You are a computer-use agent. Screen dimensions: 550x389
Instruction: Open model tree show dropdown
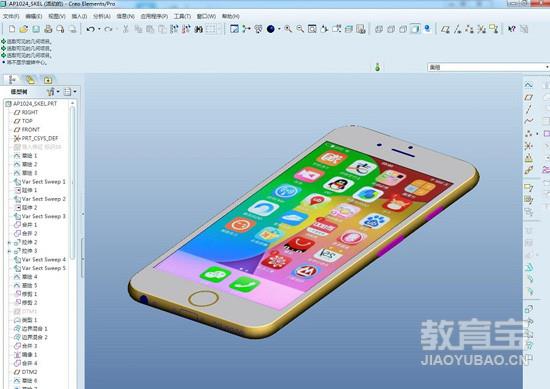(x=69, y=92)
